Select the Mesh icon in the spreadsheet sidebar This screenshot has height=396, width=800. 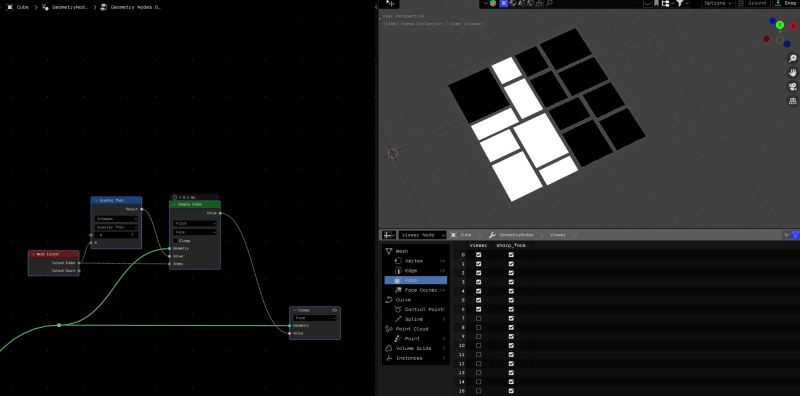pos(388,251)
